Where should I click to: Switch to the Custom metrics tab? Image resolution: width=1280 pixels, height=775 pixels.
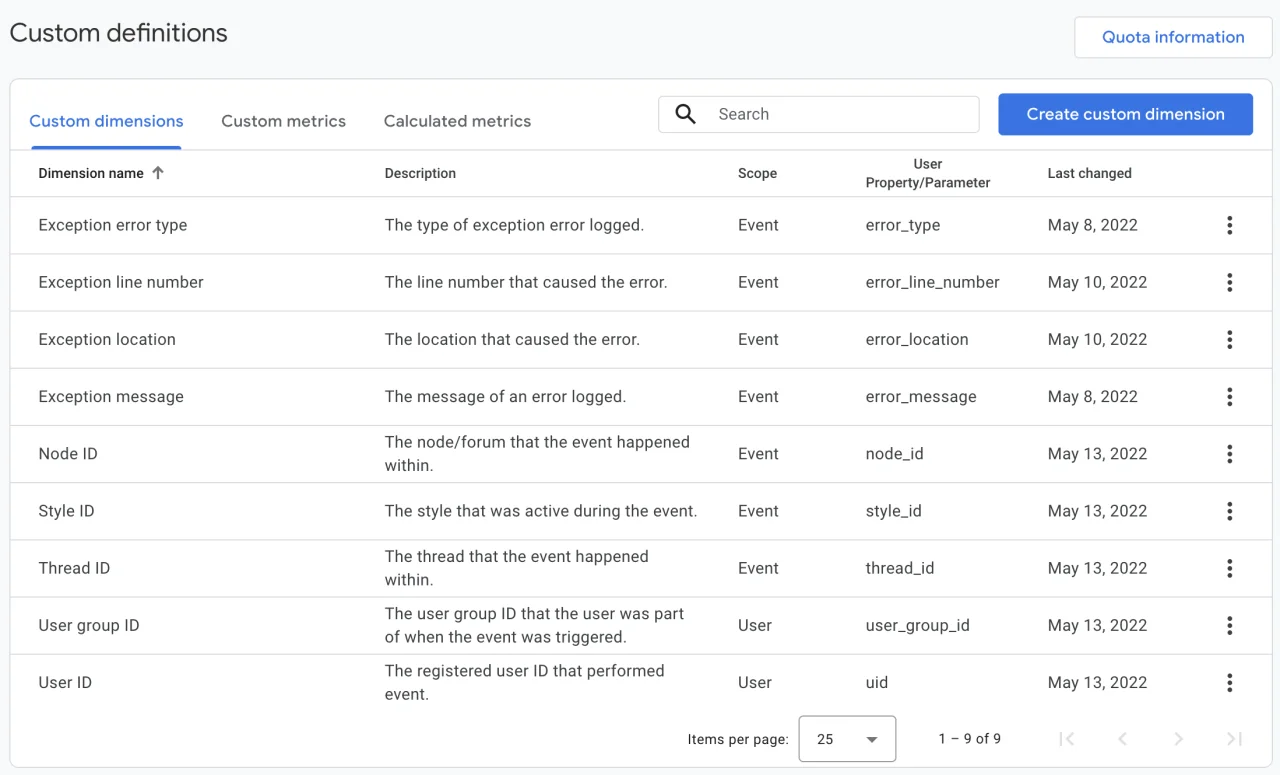click(x=283, y=121)
